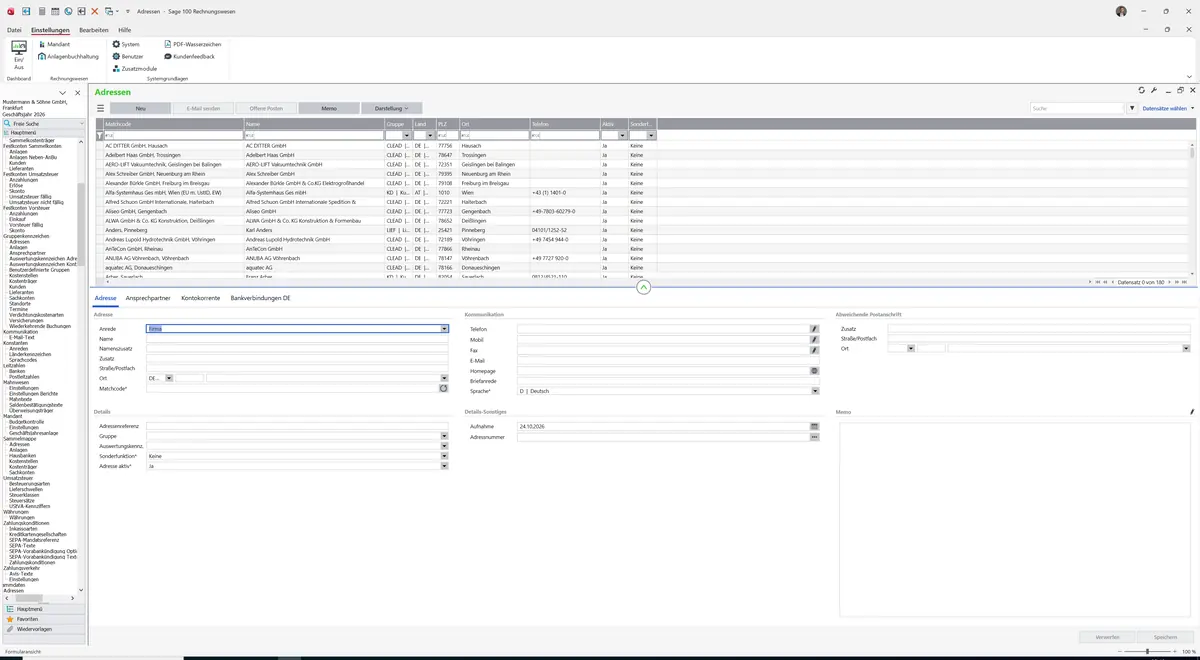Open Mandant settings in the ribbon

pos(54,45)
